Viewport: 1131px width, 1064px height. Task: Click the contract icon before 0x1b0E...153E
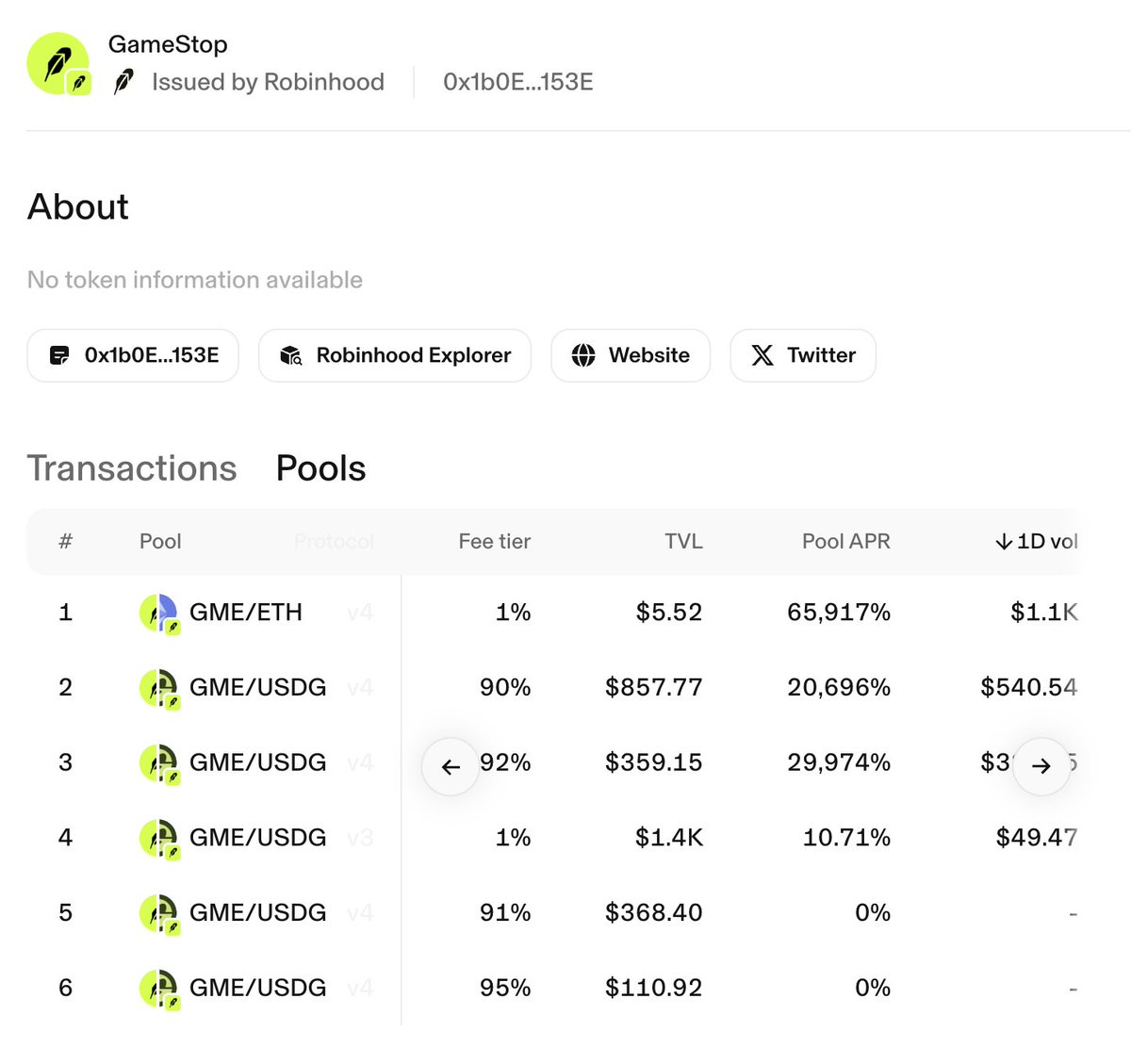(59, 355)
